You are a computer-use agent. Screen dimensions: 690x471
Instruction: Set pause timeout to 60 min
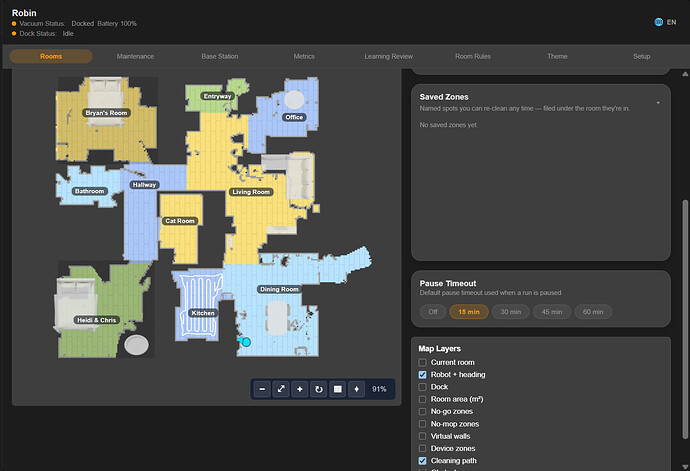[x=593, y=312]
